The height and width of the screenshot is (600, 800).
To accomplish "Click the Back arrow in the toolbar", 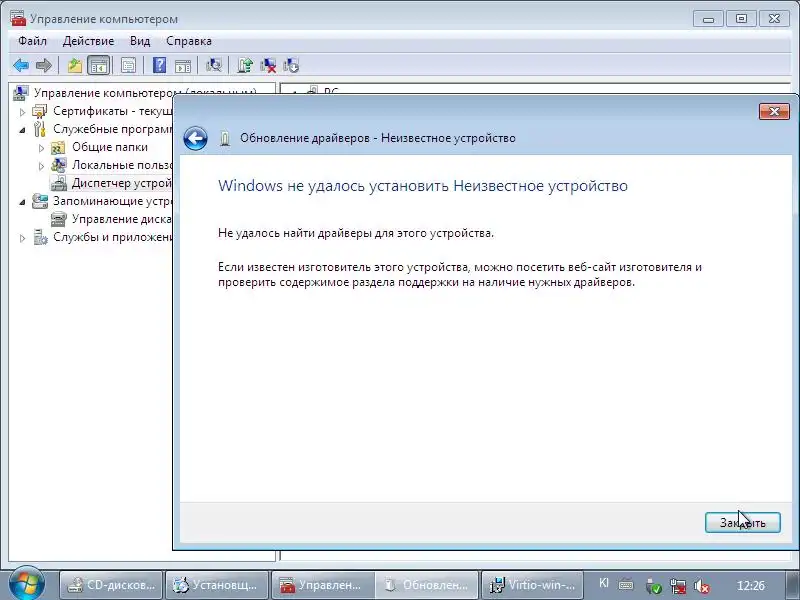I will point(21,65).
